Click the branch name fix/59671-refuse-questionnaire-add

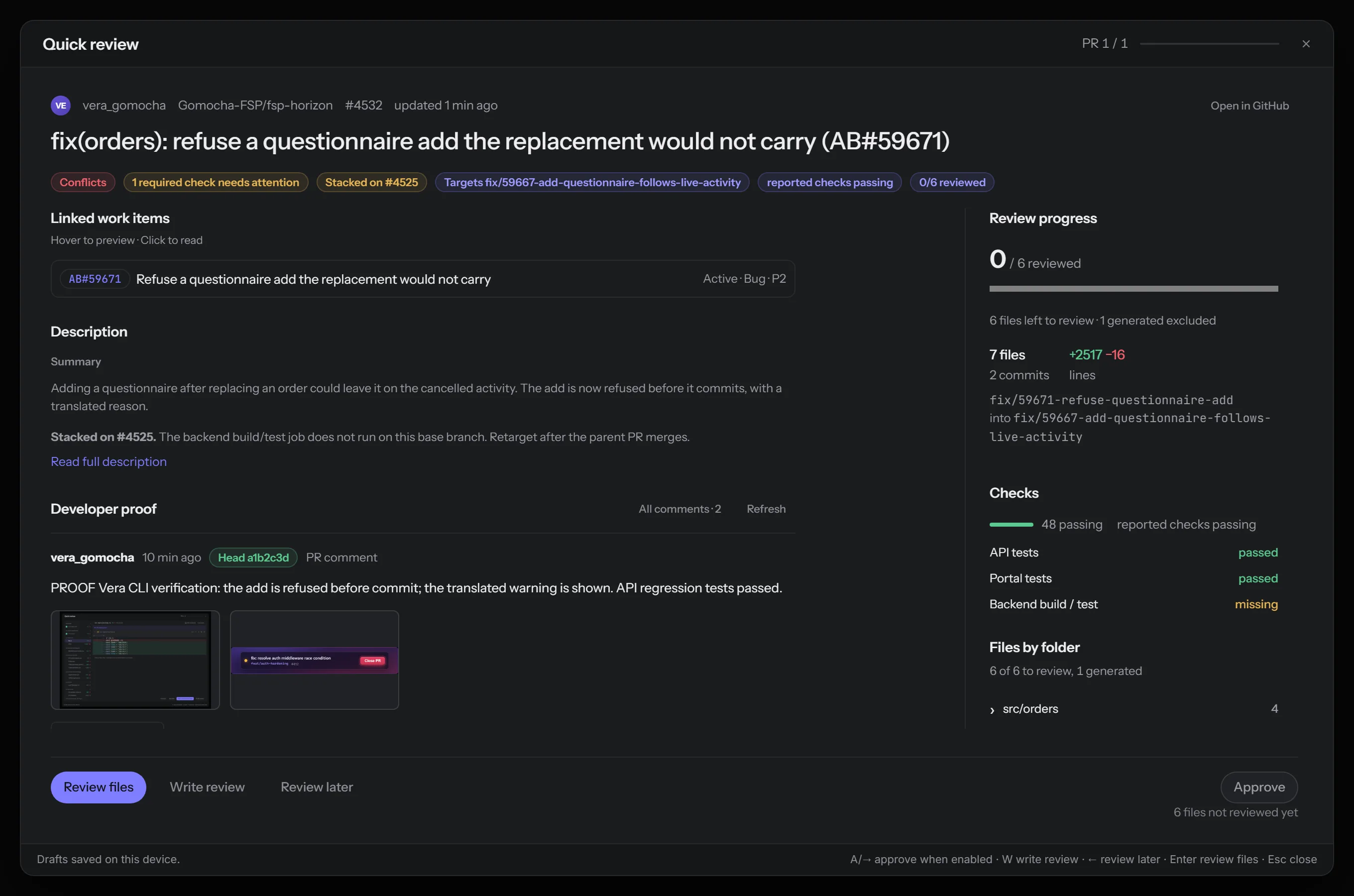tap(1111, 400)
